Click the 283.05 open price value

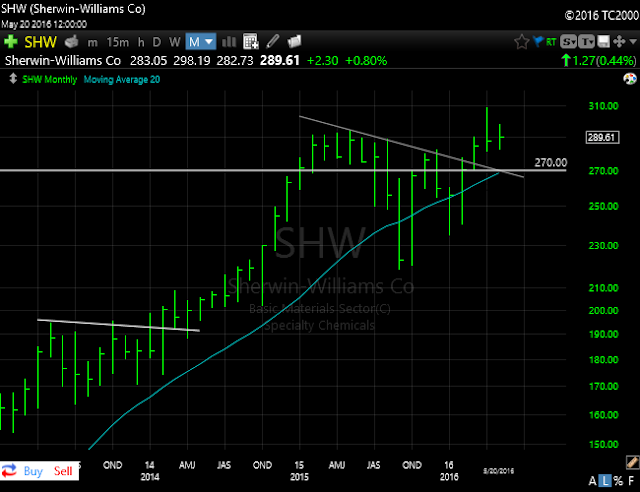tap(149, 61)
